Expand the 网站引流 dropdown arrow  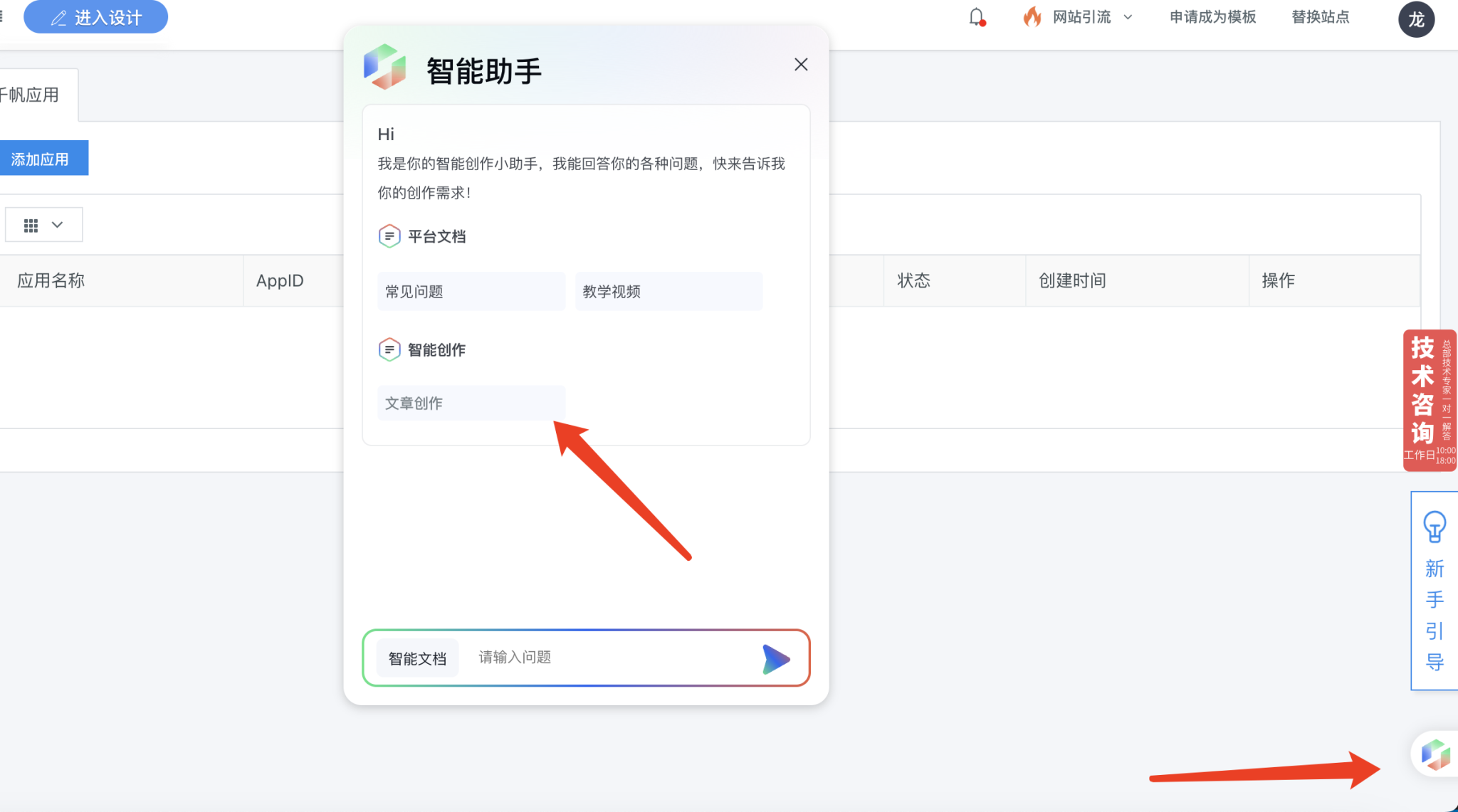click(x=1128, y=18)
